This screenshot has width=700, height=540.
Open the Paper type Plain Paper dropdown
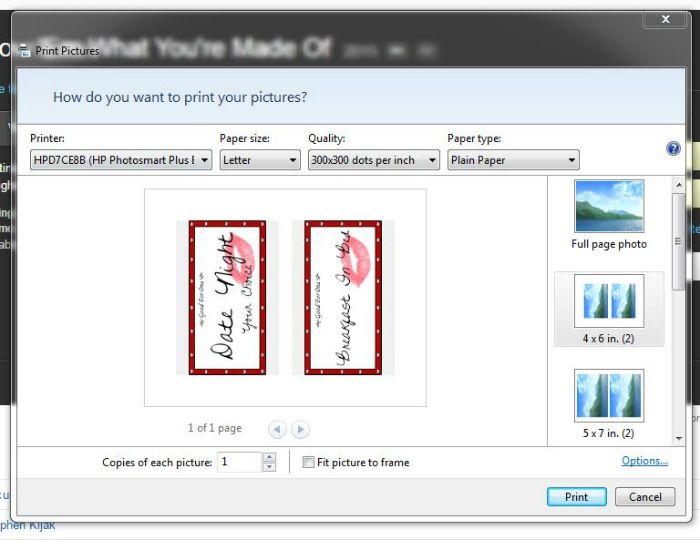pyautogui.click(x=513, y=160)
